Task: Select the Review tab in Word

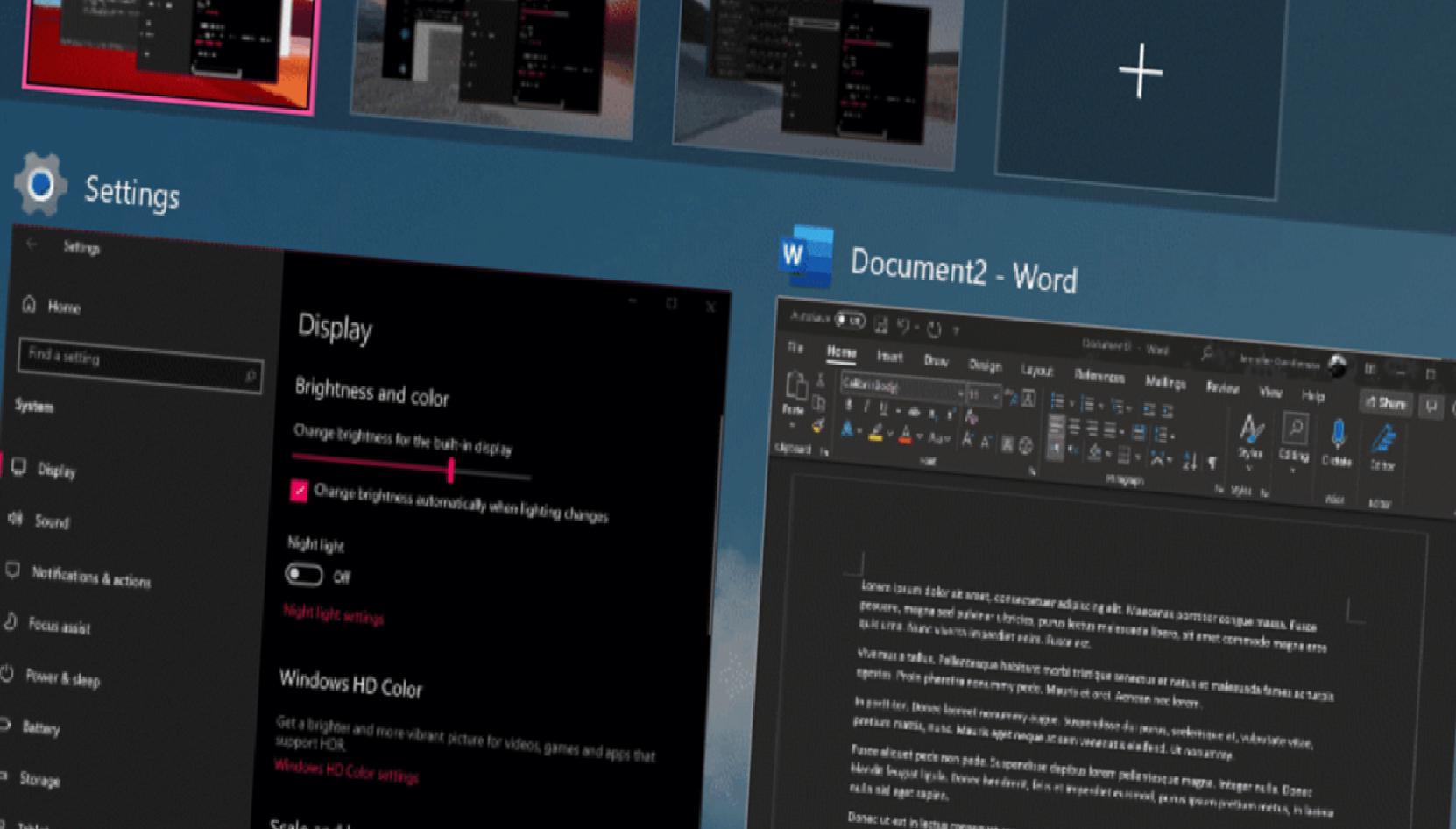Action: click(1222, 387)
